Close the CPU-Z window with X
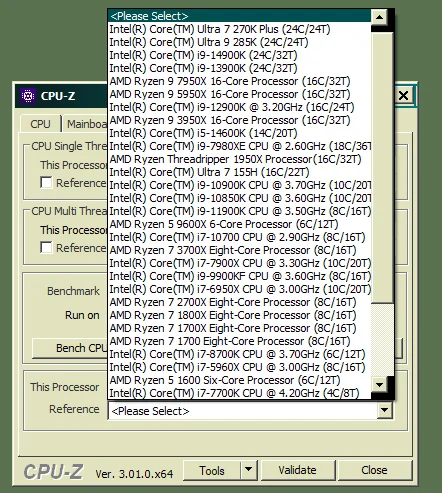The height and width of the screenshot is (493, 442). (403, 96)
